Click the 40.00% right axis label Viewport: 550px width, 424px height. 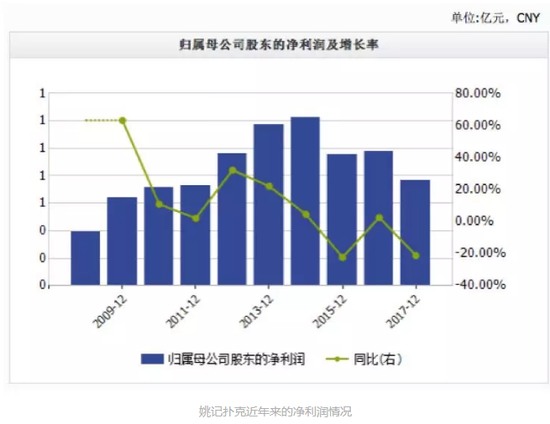[478, 157]
